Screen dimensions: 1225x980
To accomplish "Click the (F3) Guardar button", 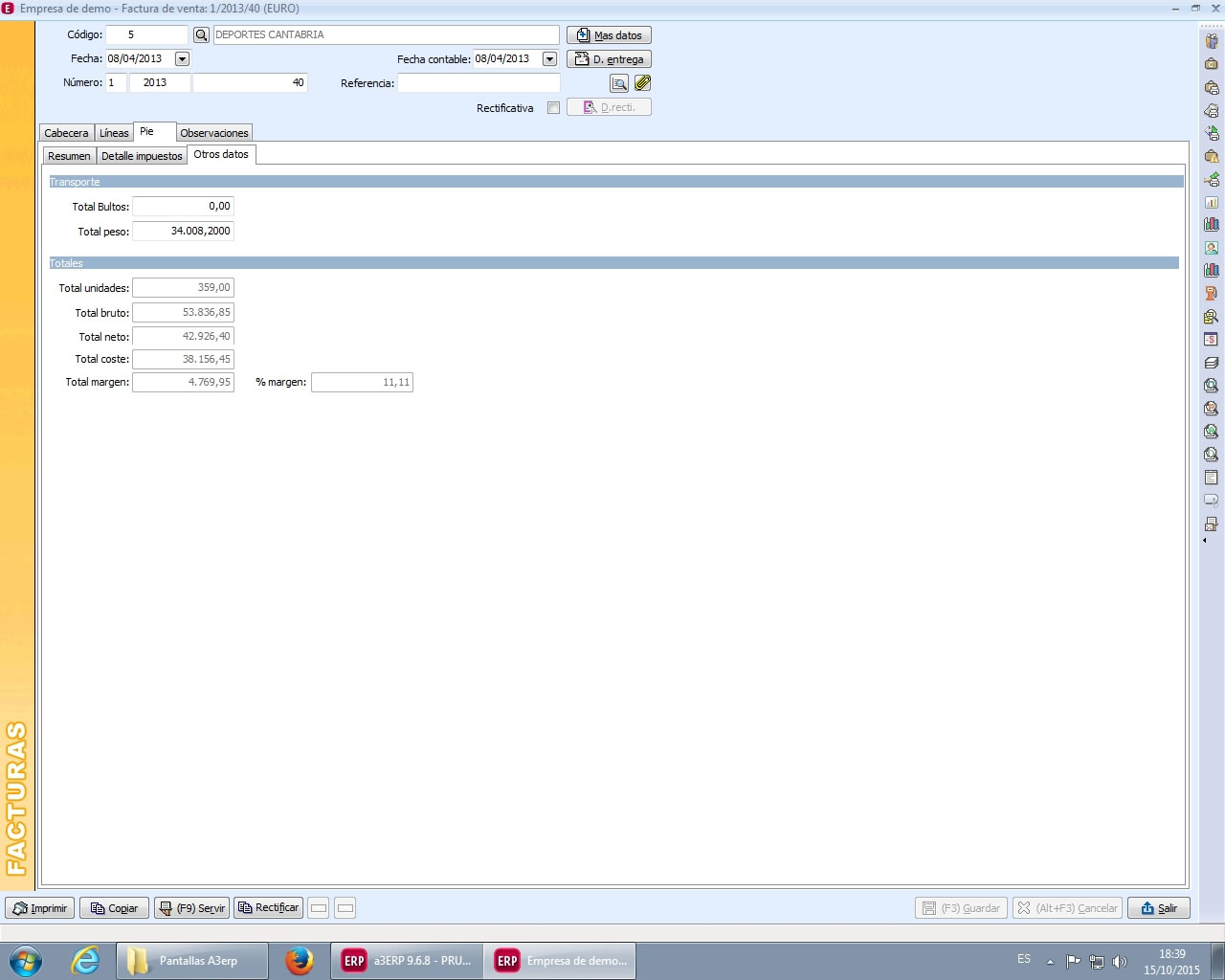I will click(962, 908).
